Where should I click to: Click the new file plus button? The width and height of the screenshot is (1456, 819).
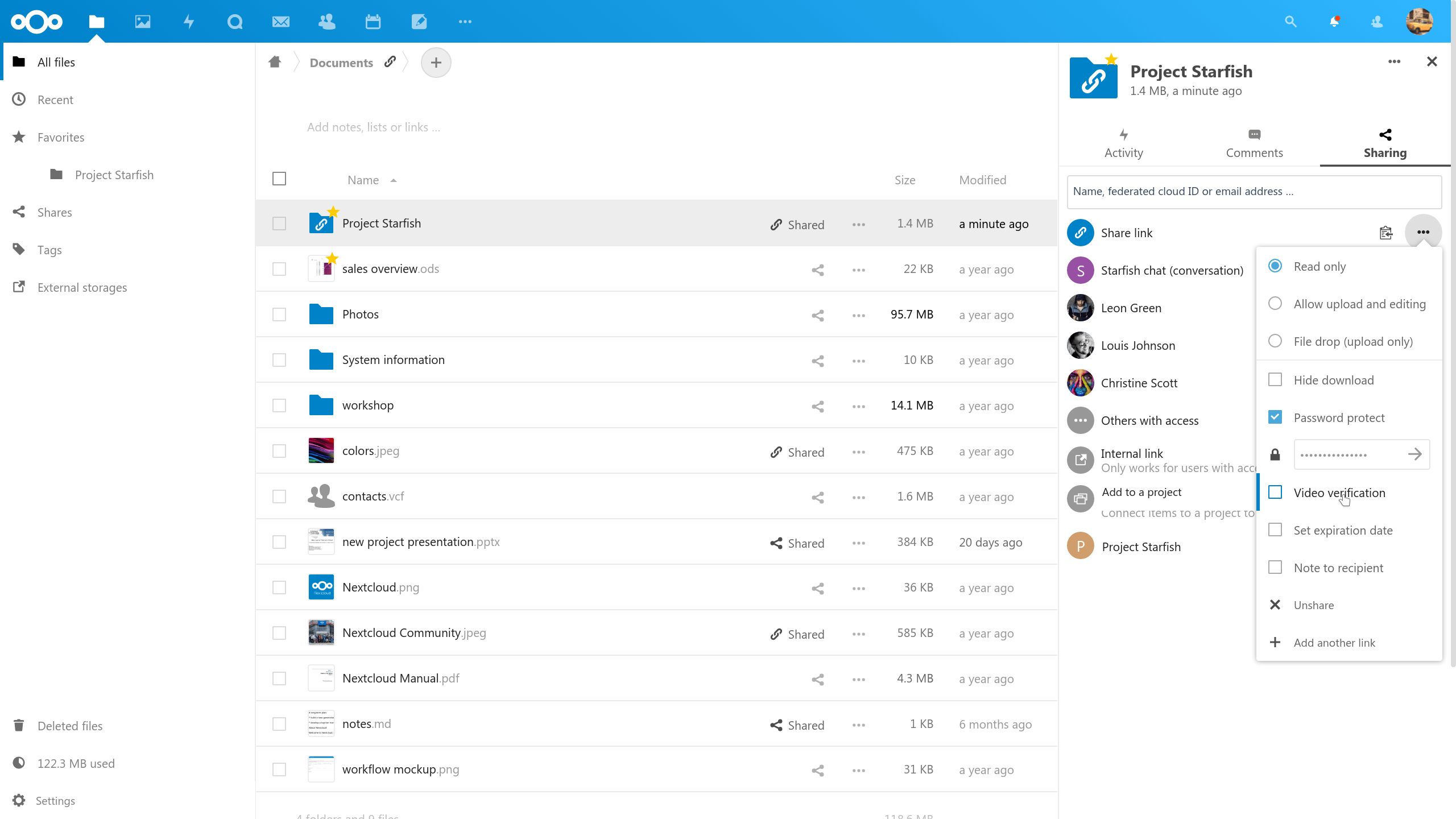tap(436, 63)
